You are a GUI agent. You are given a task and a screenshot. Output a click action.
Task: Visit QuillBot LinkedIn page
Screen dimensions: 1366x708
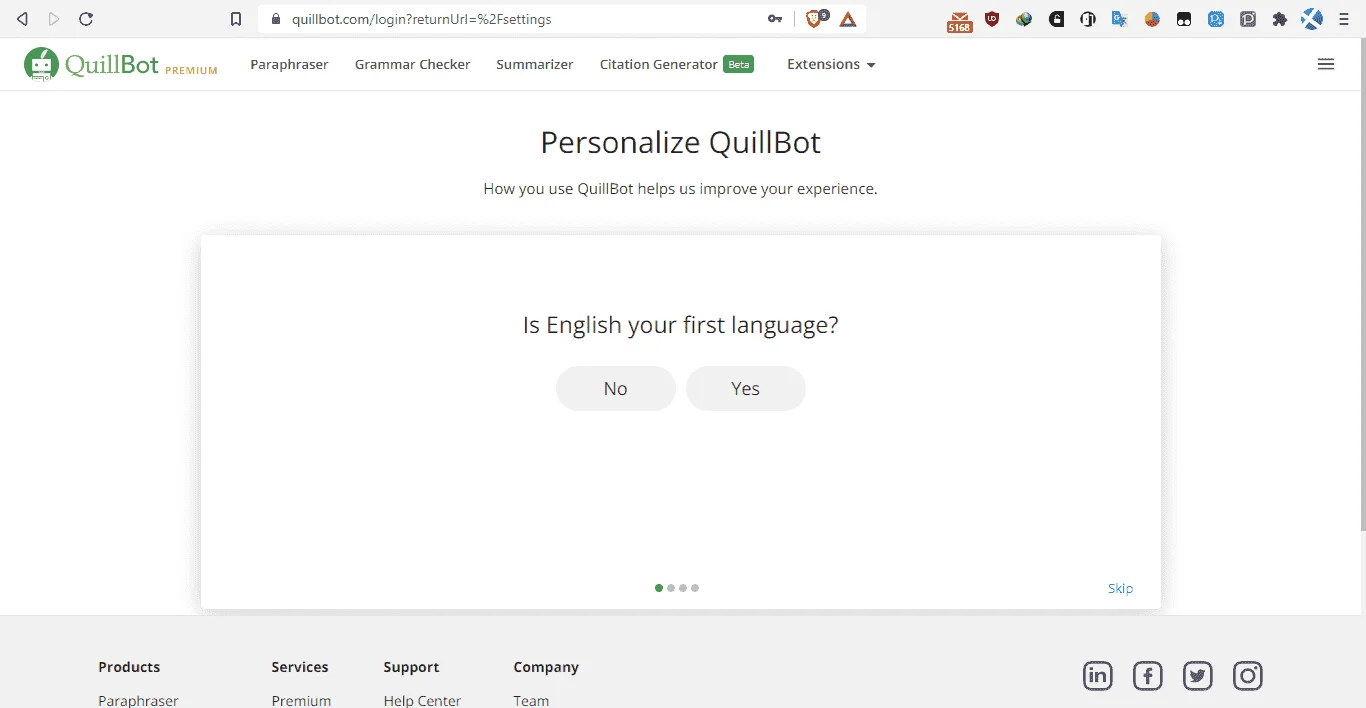[x=1098, y=676]
